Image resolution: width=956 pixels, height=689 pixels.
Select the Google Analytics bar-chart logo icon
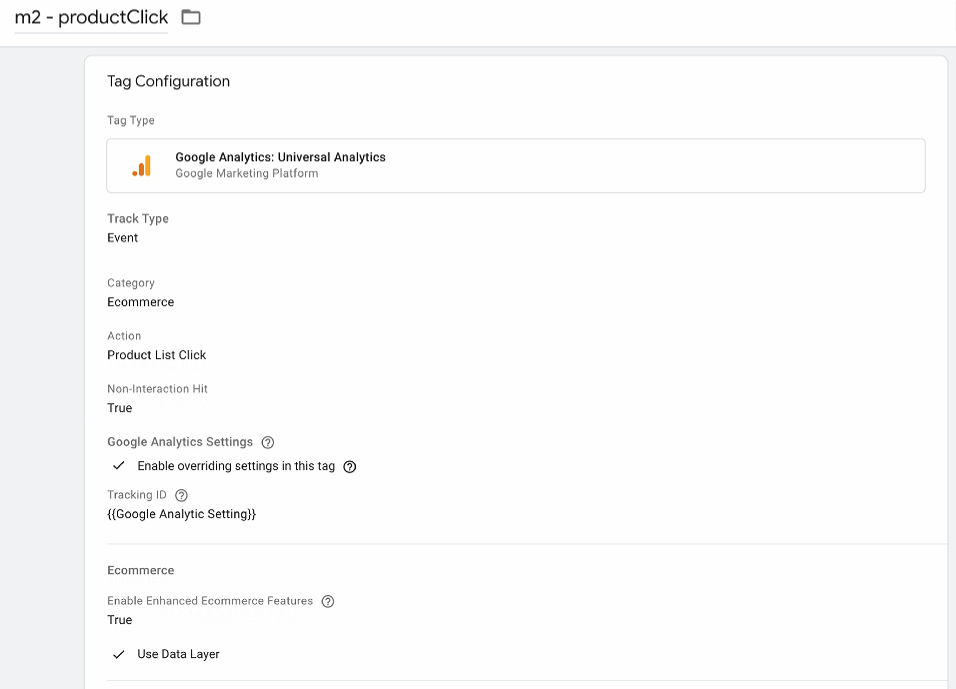[141, 165]
